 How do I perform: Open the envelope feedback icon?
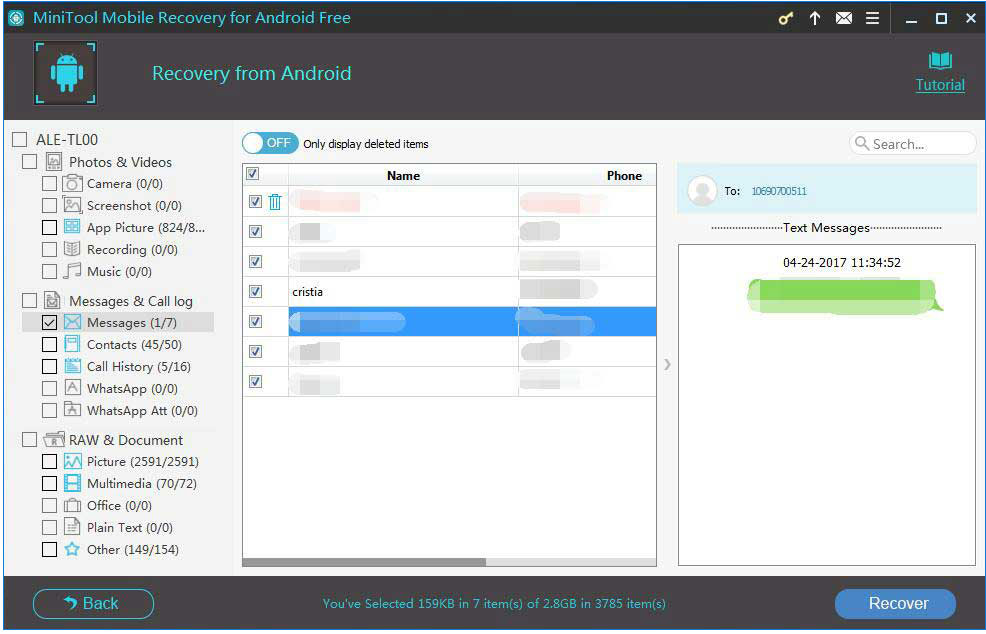tap(843, 19)
